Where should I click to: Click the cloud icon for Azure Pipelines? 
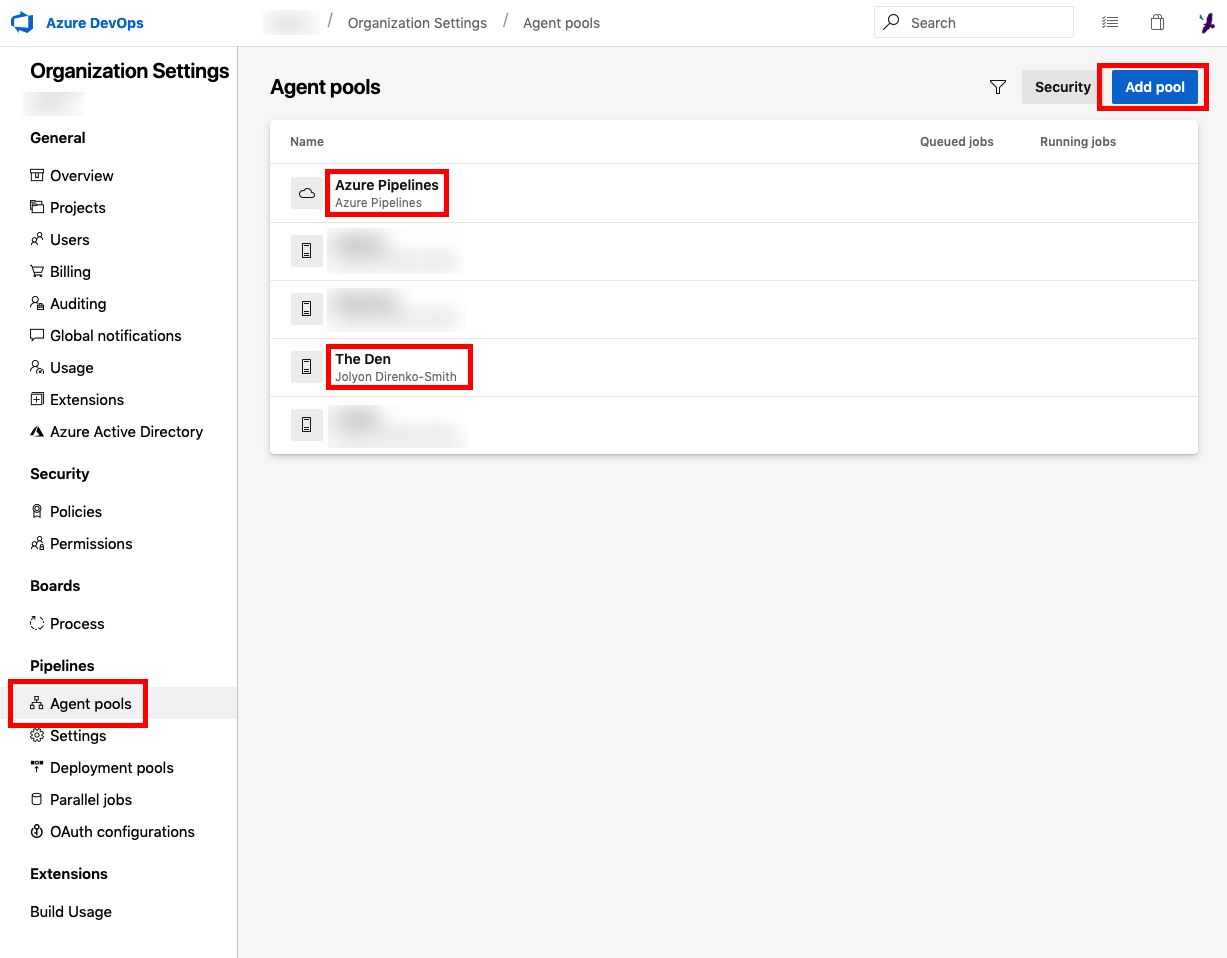point(307,193)
